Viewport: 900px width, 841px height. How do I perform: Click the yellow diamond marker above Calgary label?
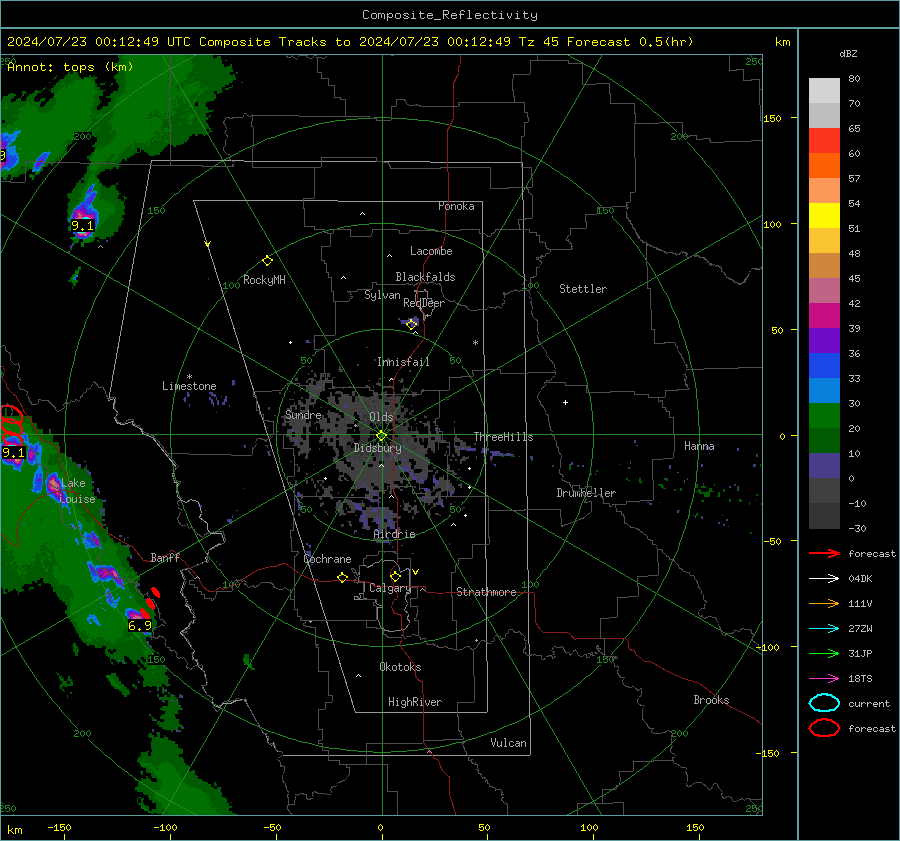pos(395,576)
